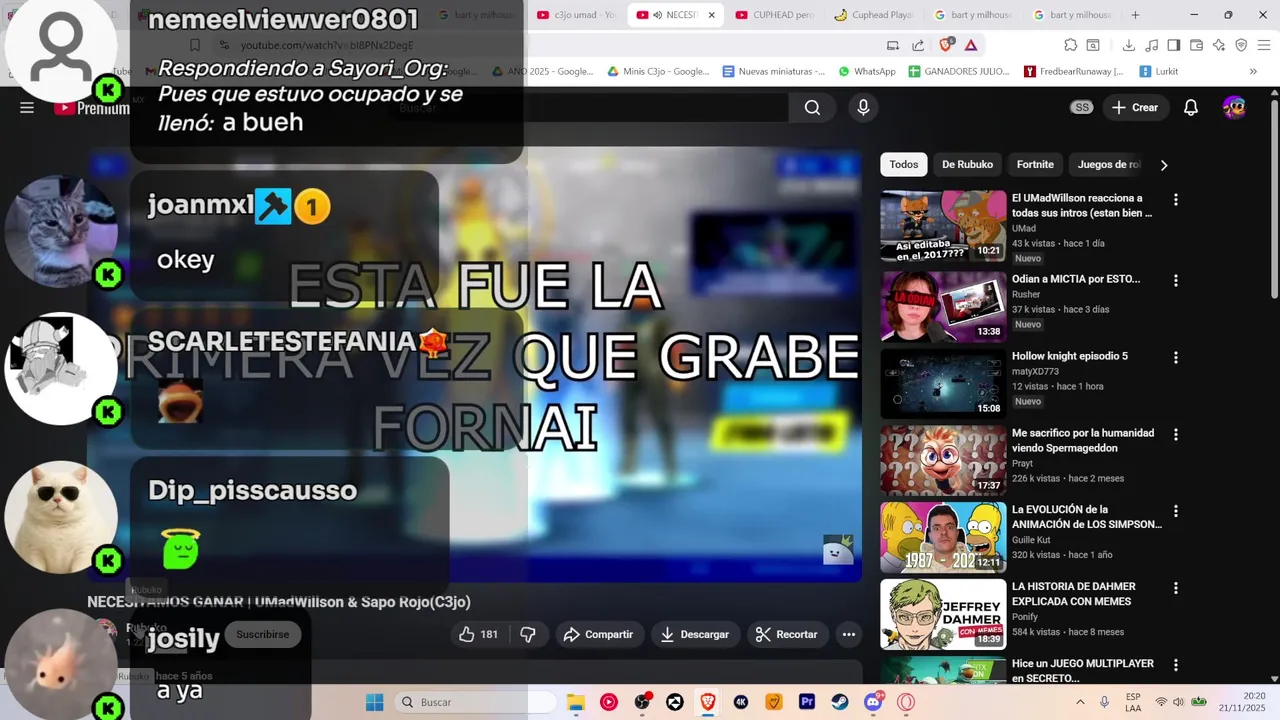The width and height of the screenshot is (1280, 720).
Task: Open Steam from the taskbar
Action: (840, 702)
